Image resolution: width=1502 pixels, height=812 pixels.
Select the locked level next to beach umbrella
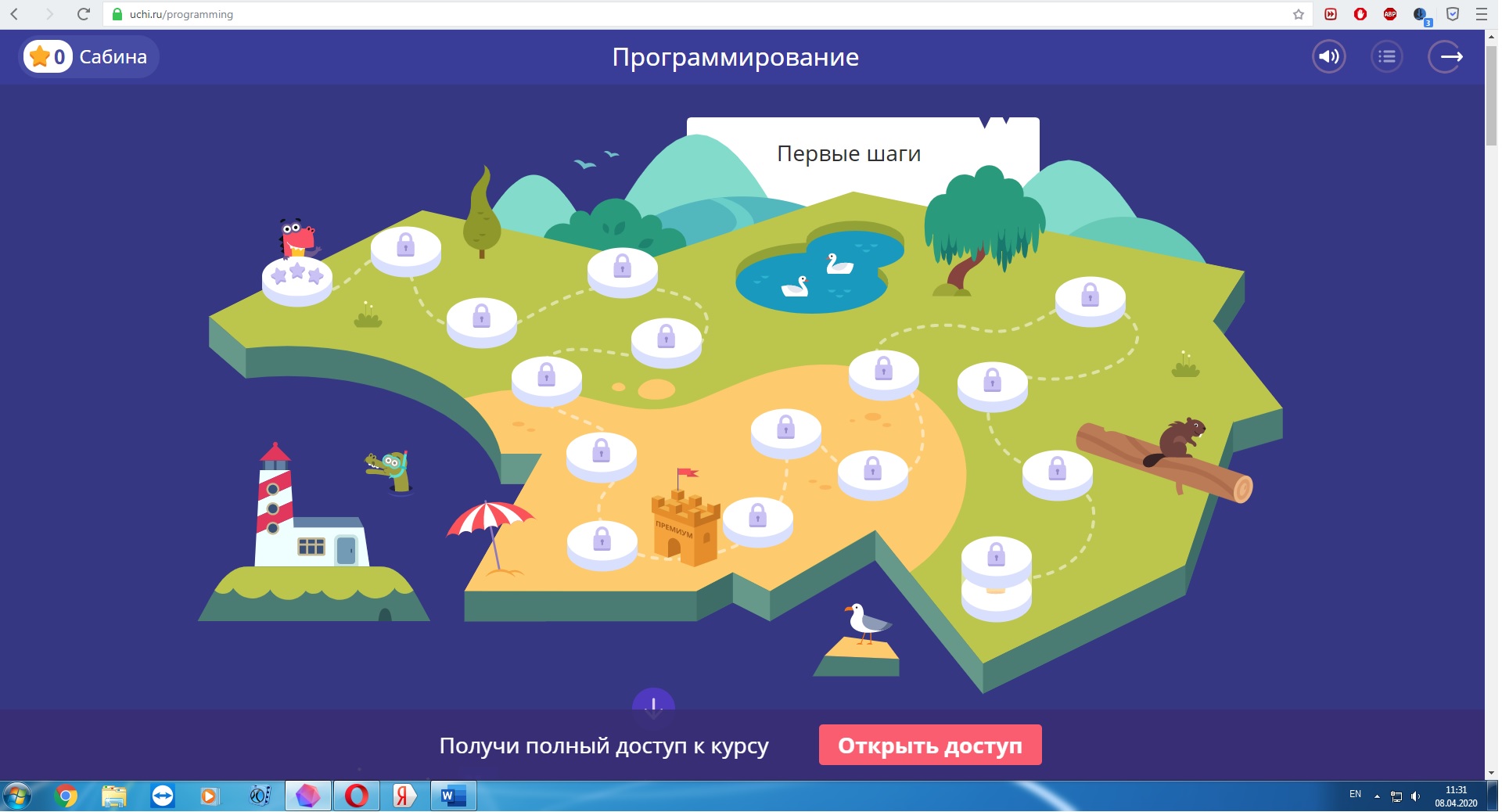tap(602, 541)
